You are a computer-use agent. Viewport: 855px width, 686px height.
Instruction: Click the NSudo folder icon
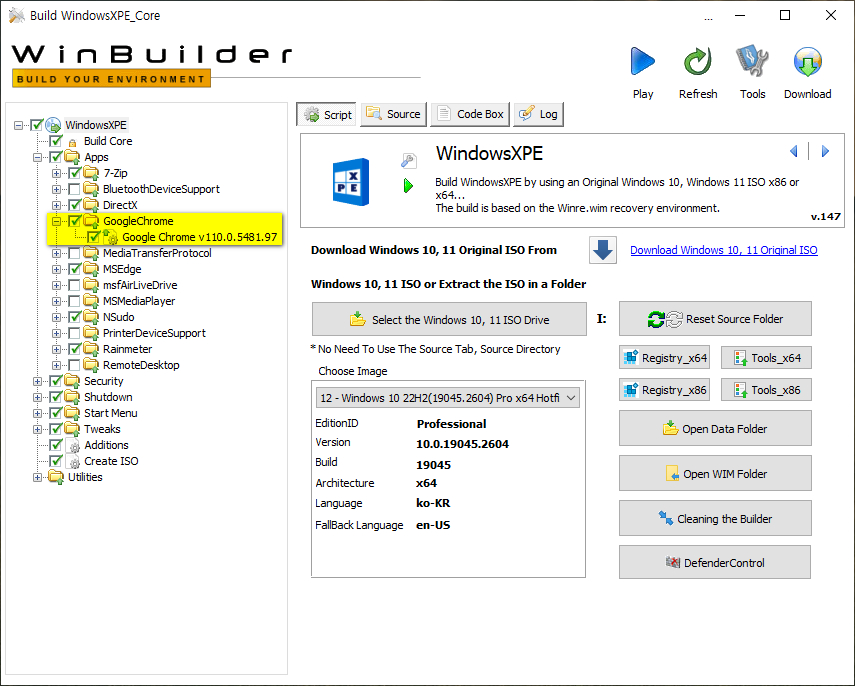point(91,317)
